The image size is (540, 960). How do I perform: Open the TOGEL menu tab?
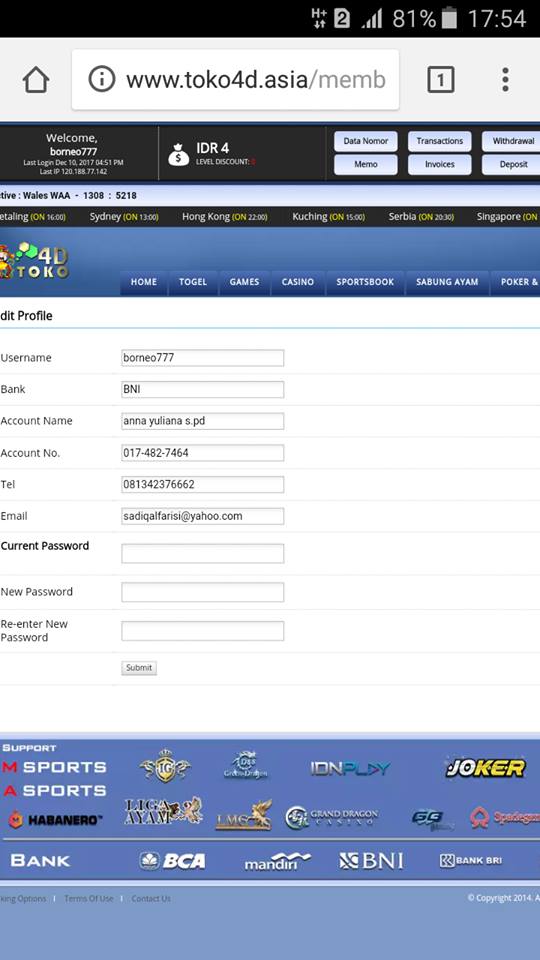click(193, 282)
